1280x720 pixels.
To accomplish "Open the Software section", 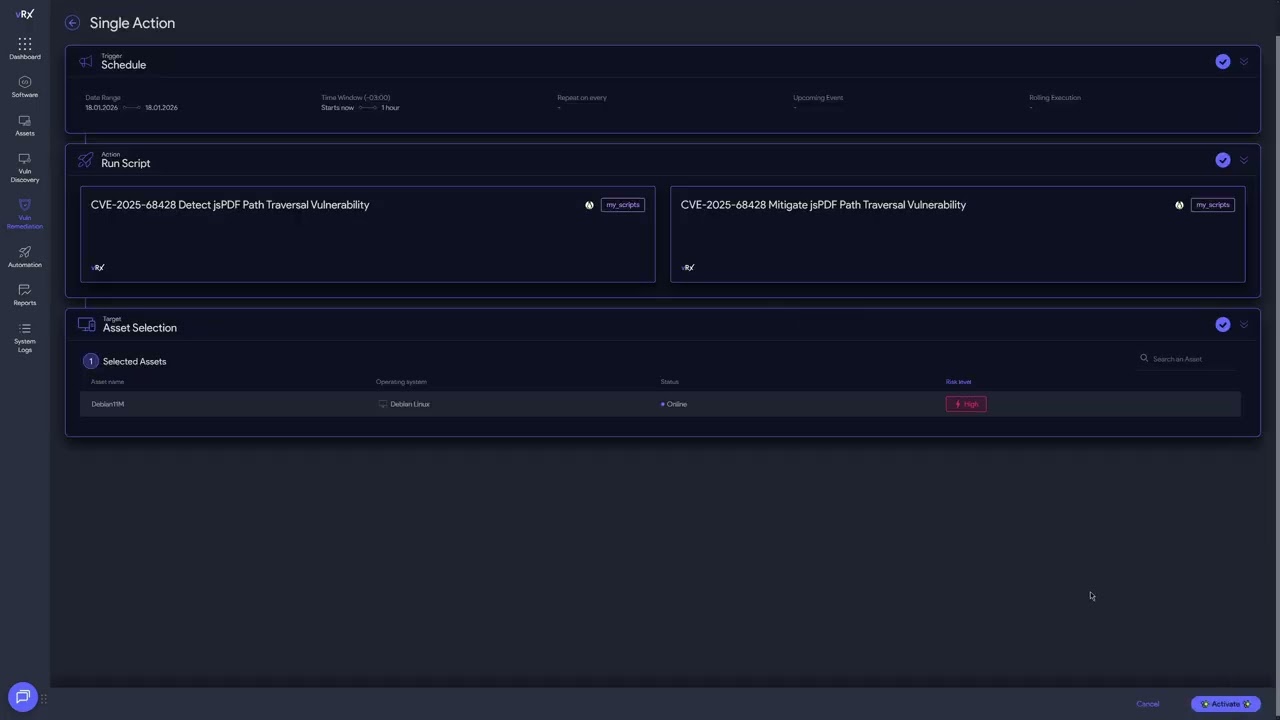I will point(25,87).
